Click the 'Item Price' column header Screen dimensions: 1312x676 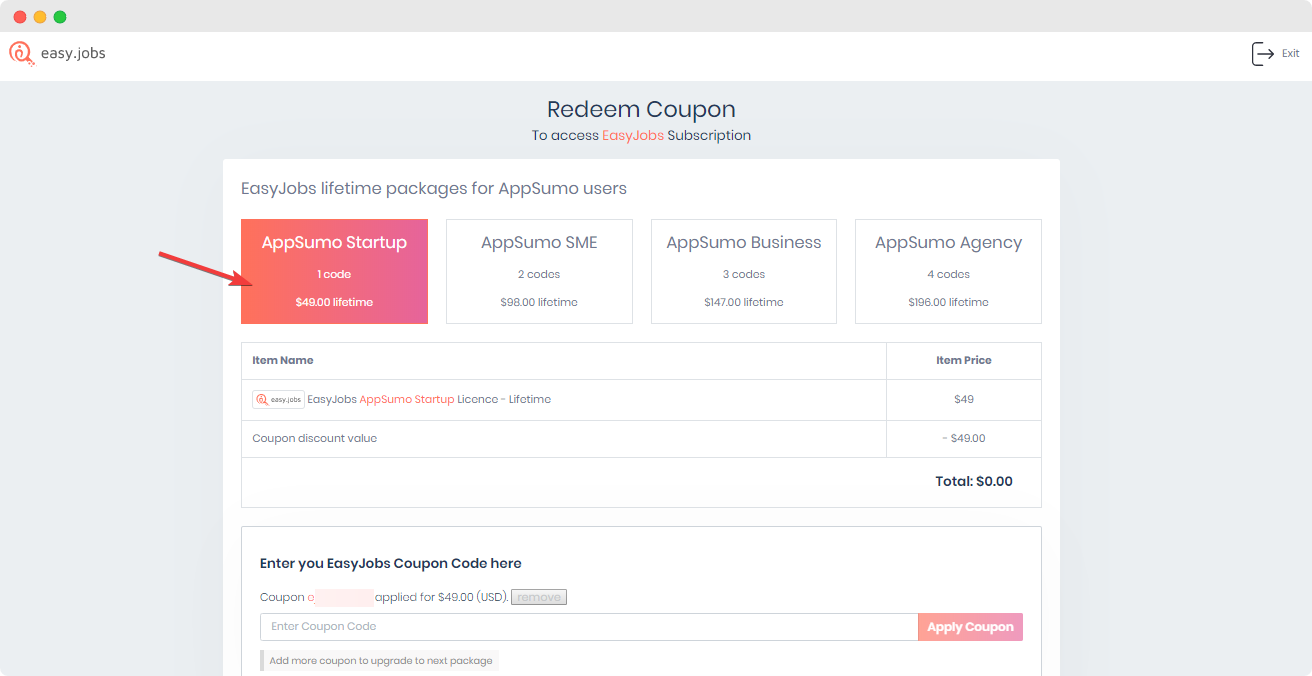(964, 360)
